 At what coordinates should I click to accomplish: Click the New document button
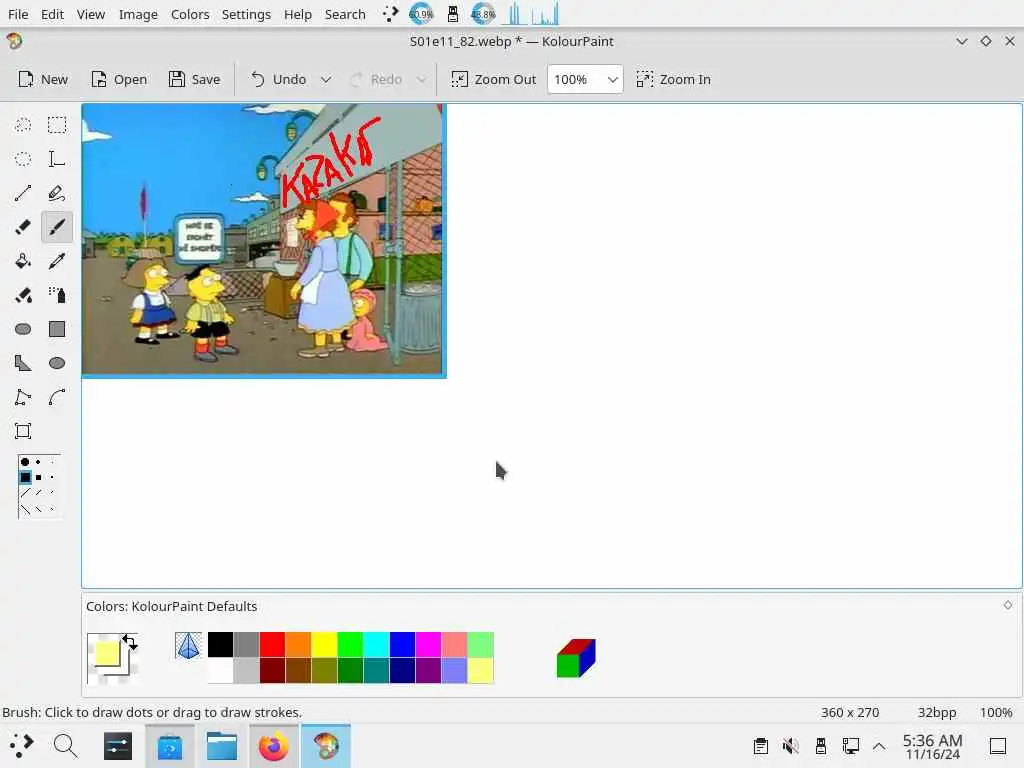point(43,79)
